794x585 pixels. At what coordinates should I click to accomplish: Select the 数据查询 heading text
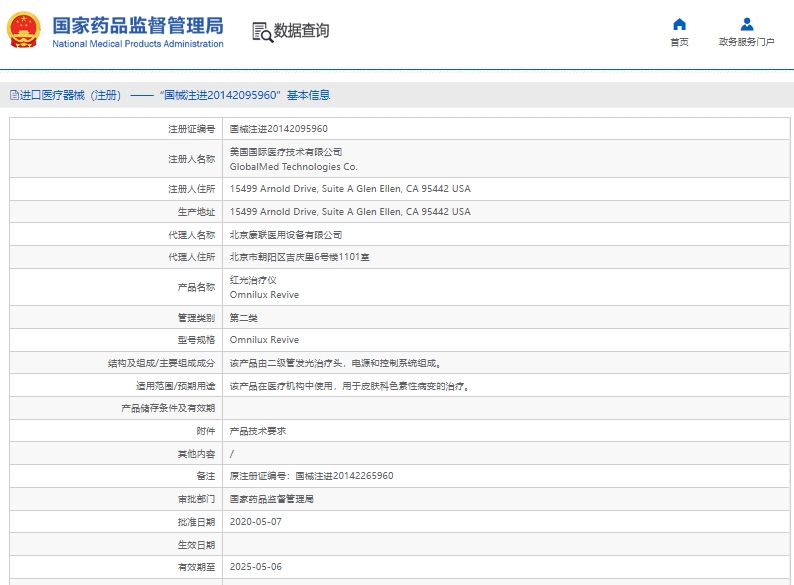pos(301,31)
